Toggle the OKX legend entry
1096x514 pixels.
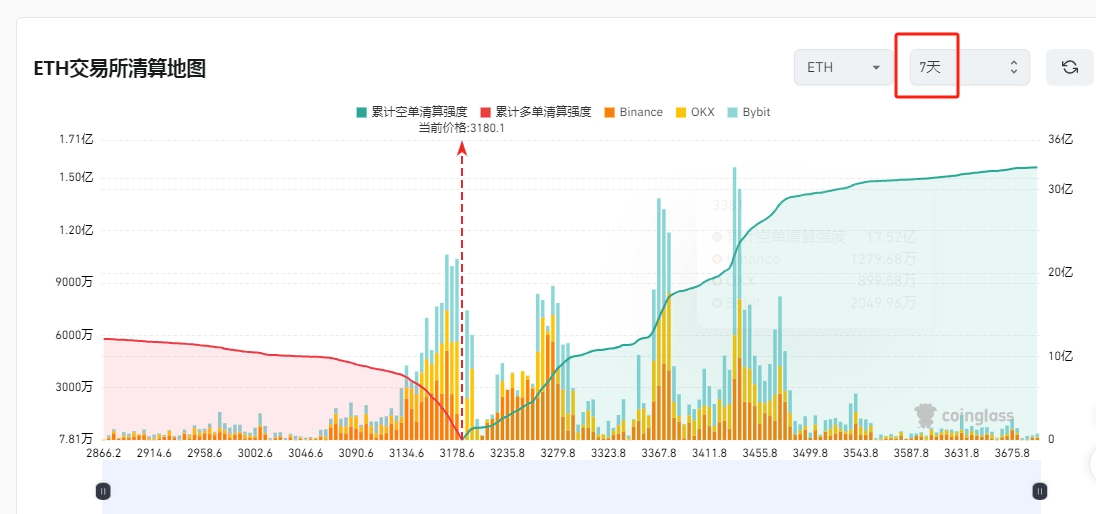pos(695,112)
